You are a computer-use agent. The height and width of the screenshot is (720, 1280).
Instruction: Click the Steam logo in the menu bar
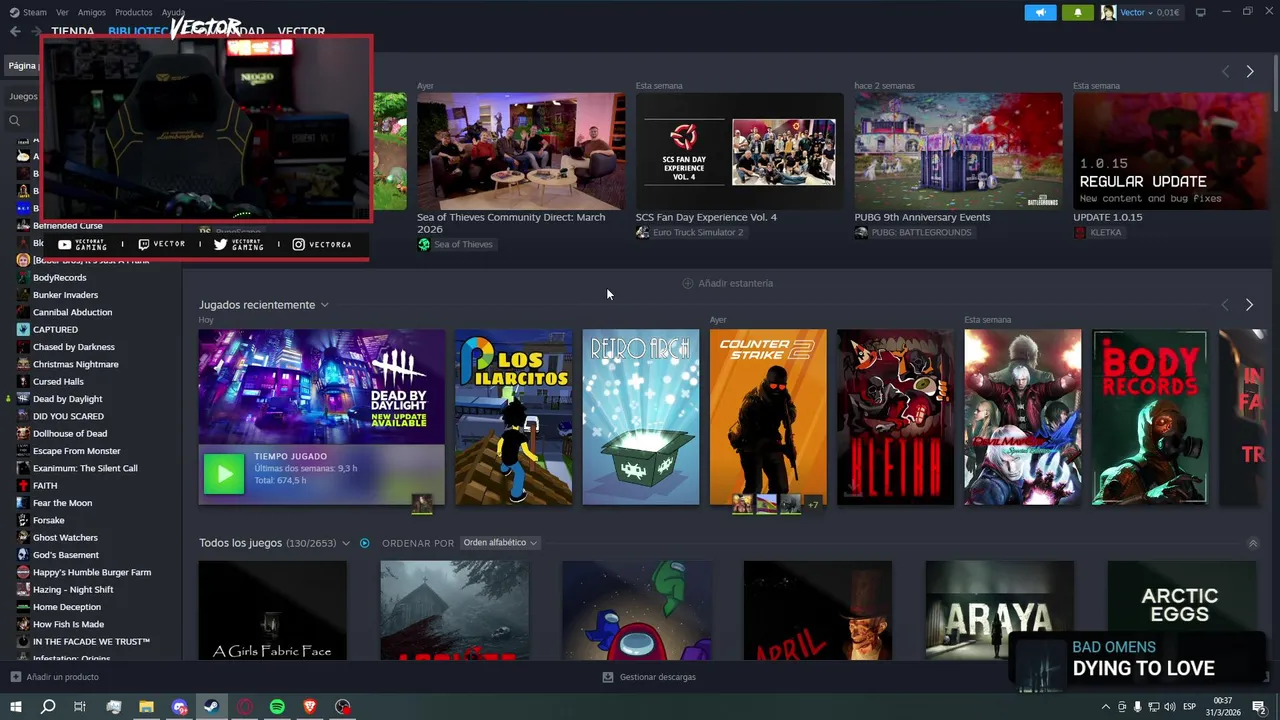[x=14, y=12]
